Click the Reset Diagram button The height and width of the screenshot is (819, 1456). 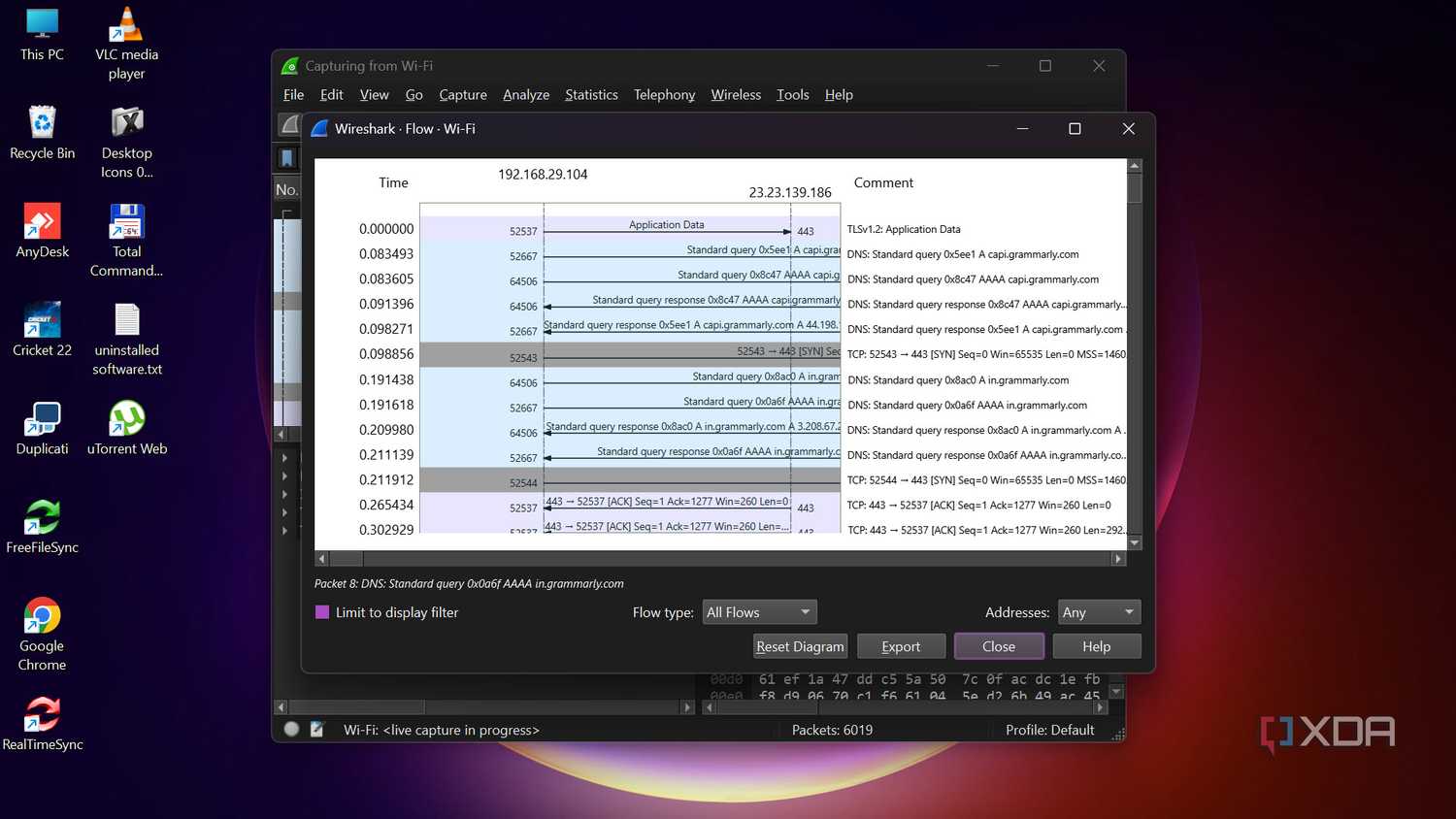pyautogui.click(x=800, y=646)
